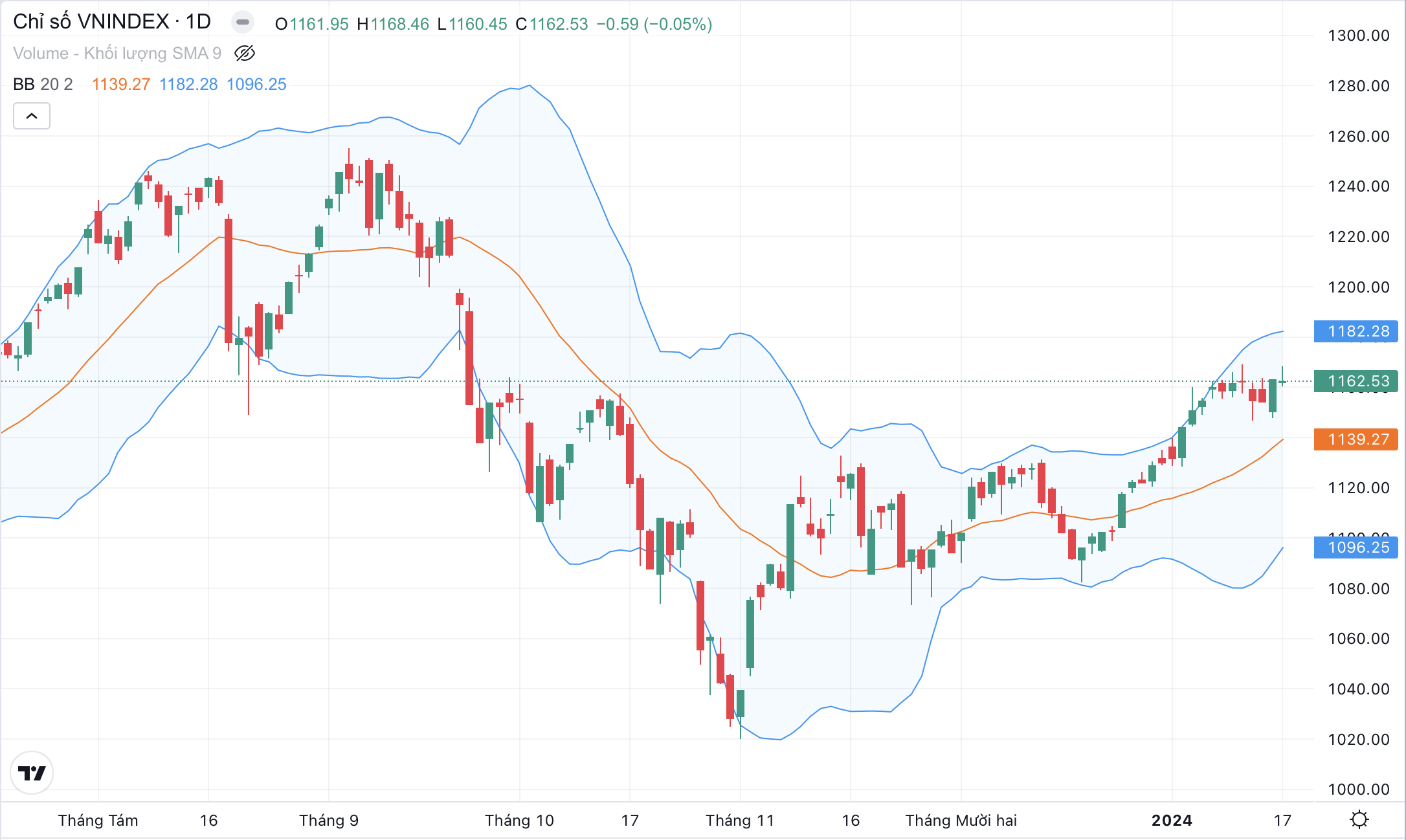Click the 1280.00 price scale value

1359,85
